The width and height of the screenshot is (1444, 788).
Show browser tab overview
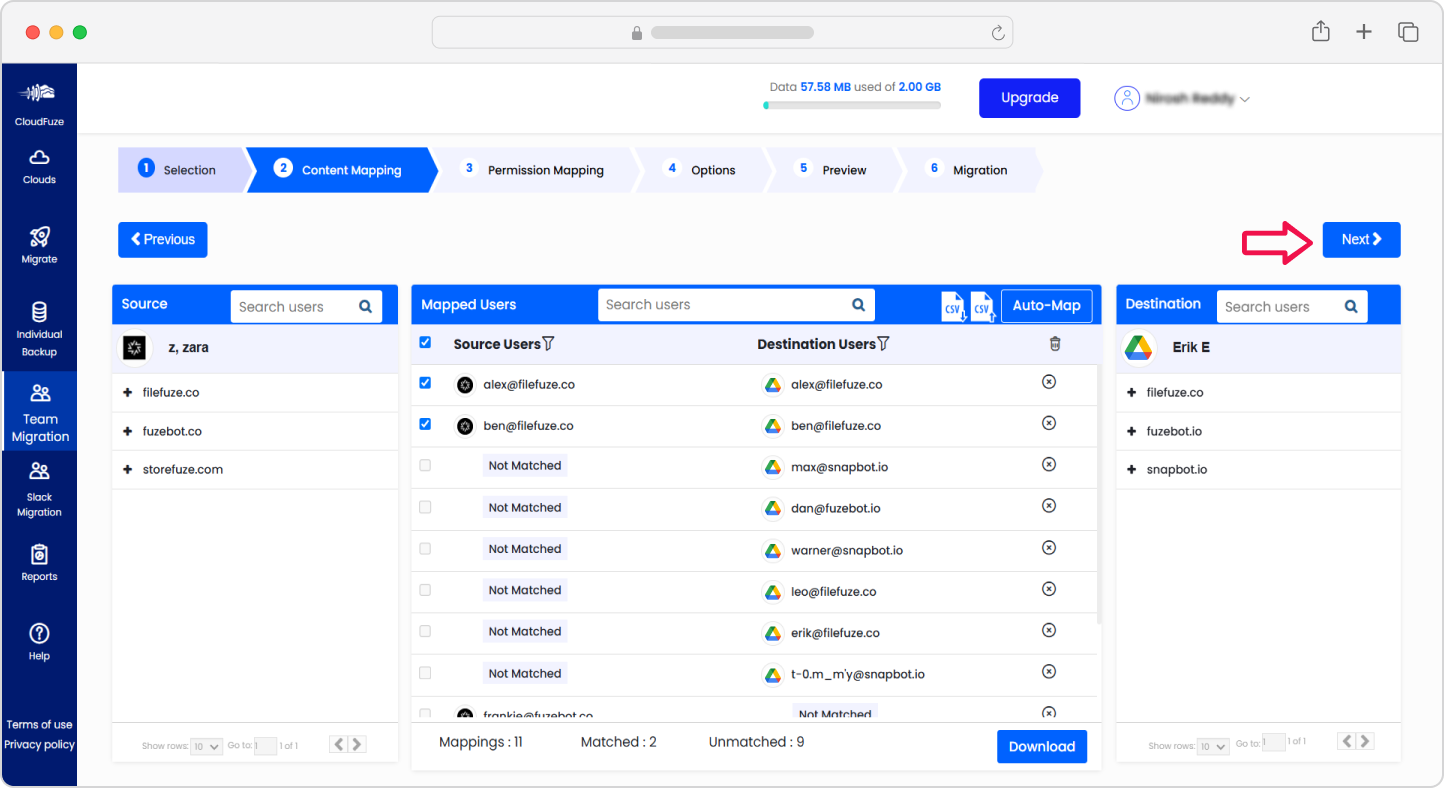(x=1408, y=32)
